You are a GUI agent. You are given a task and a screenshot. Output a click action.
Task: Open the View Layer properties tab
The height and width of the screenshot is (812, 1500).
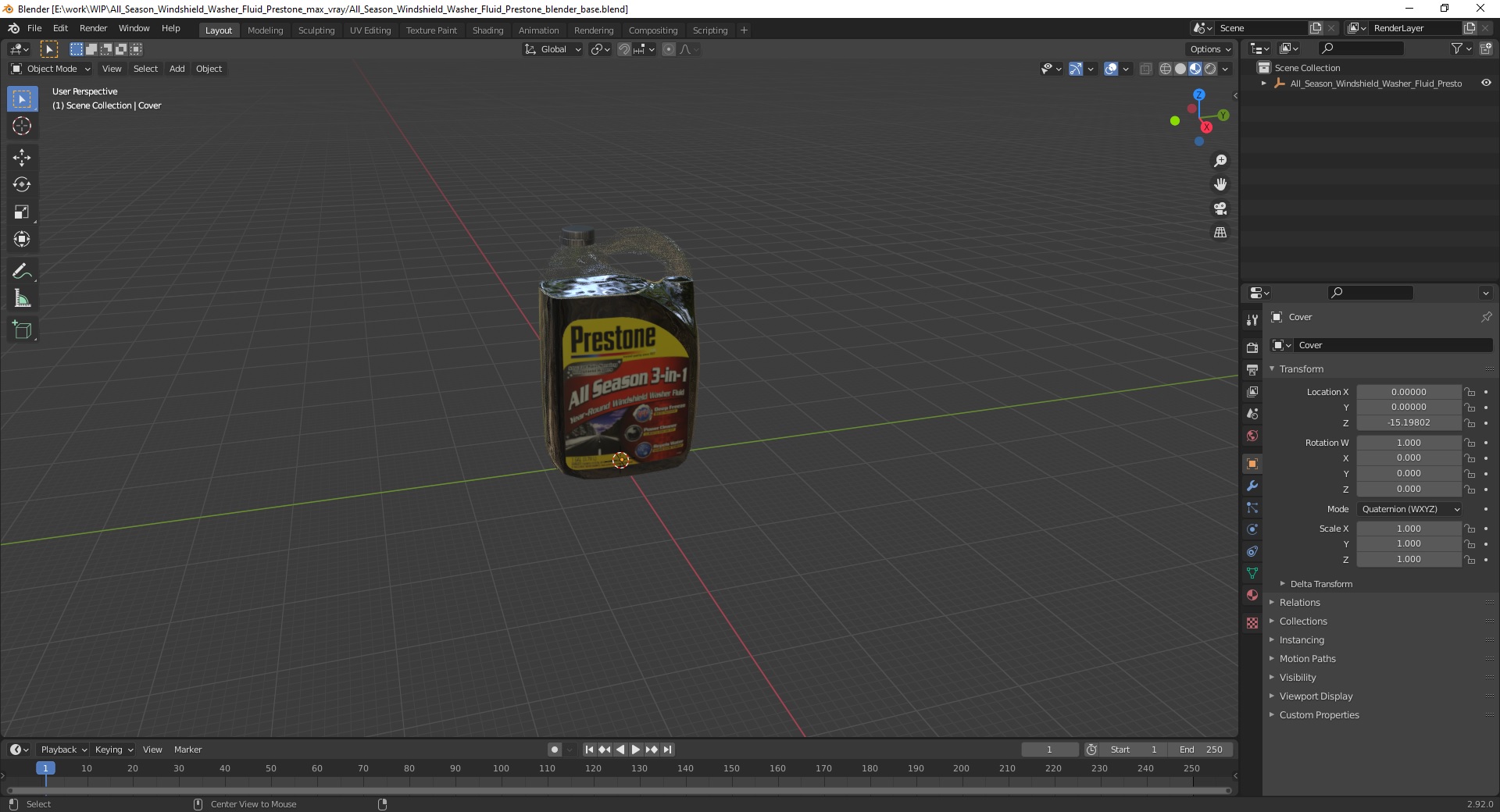[1252, 391]
